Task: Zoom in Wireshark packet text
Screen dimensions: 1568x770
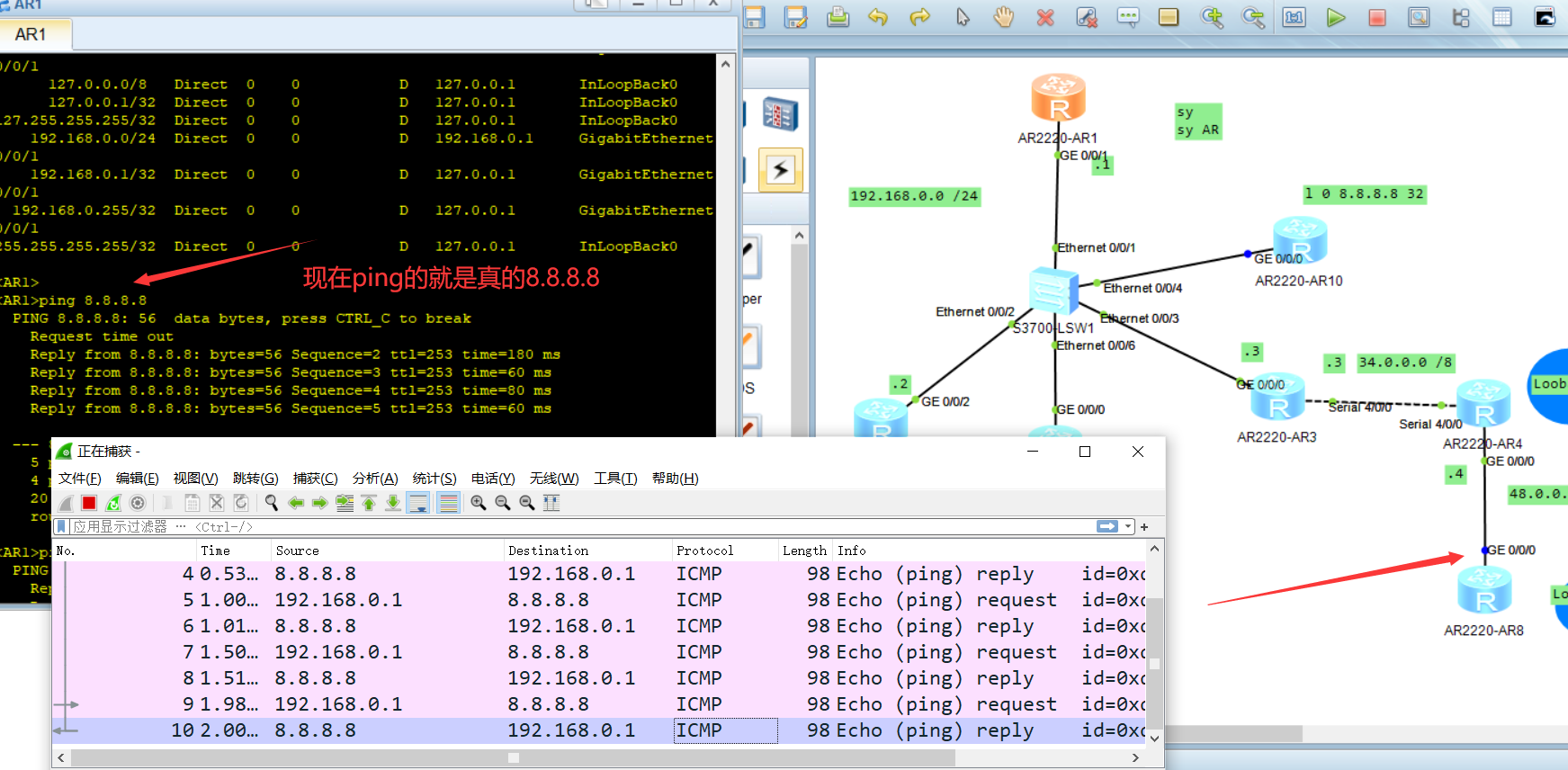Action: coord(479,503)
